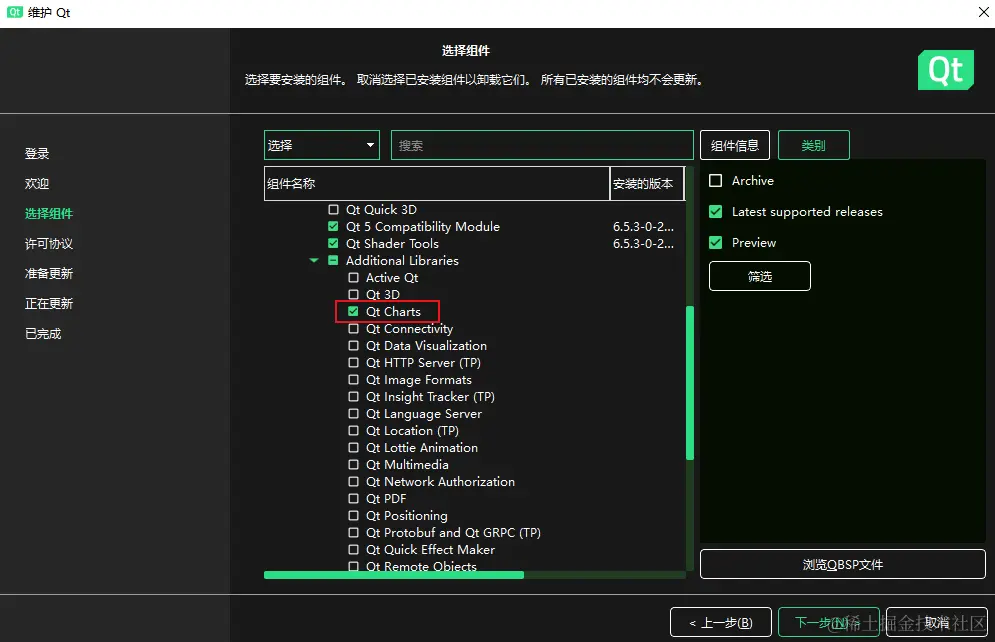Click the 筛选 filter button
Image resolution: width=995 pixels, height=642 pixels.
tap(760, 276)
